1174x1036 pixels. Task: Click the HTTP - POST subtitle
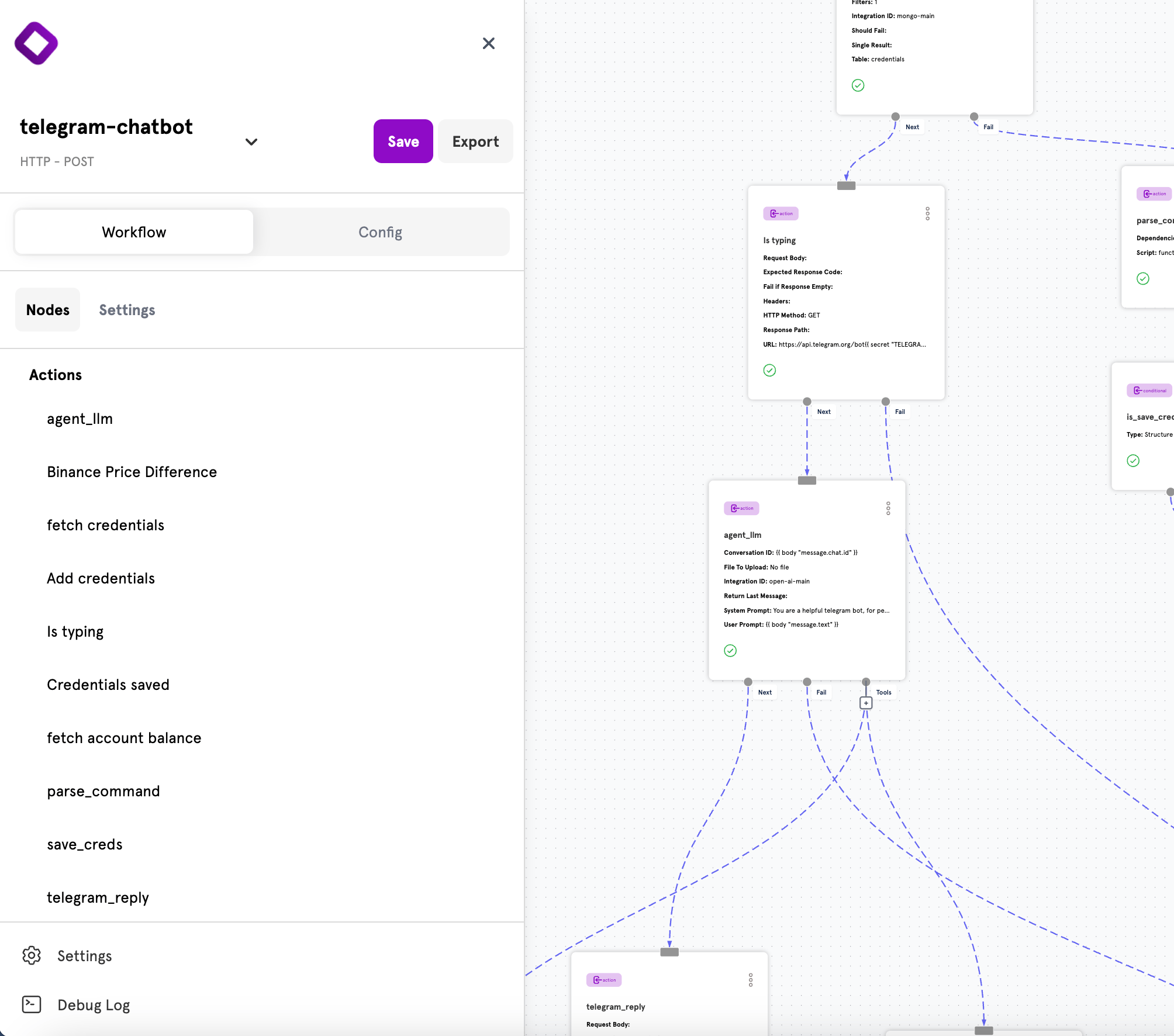[x=57, y=161]
